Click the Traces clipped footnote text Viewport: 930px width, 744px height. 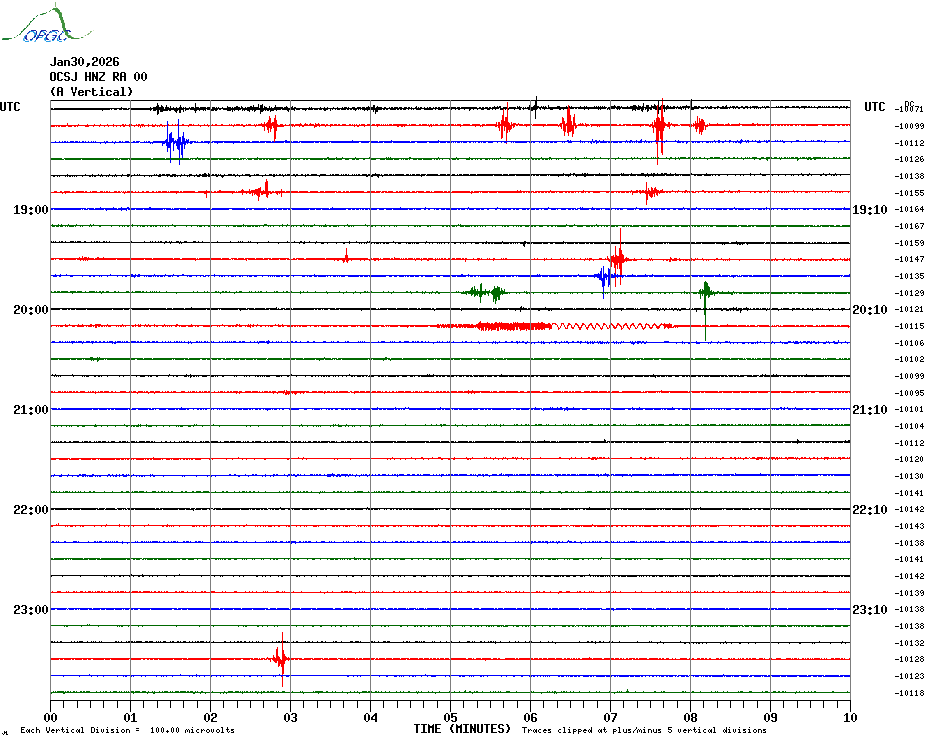pyautogui.click(x=644, y=730)
